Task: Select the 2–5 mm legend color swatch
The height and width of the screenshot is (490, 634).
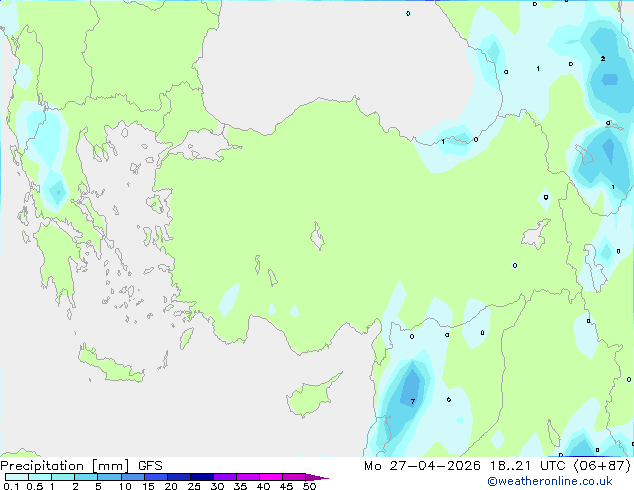Action: pos(86,477)
